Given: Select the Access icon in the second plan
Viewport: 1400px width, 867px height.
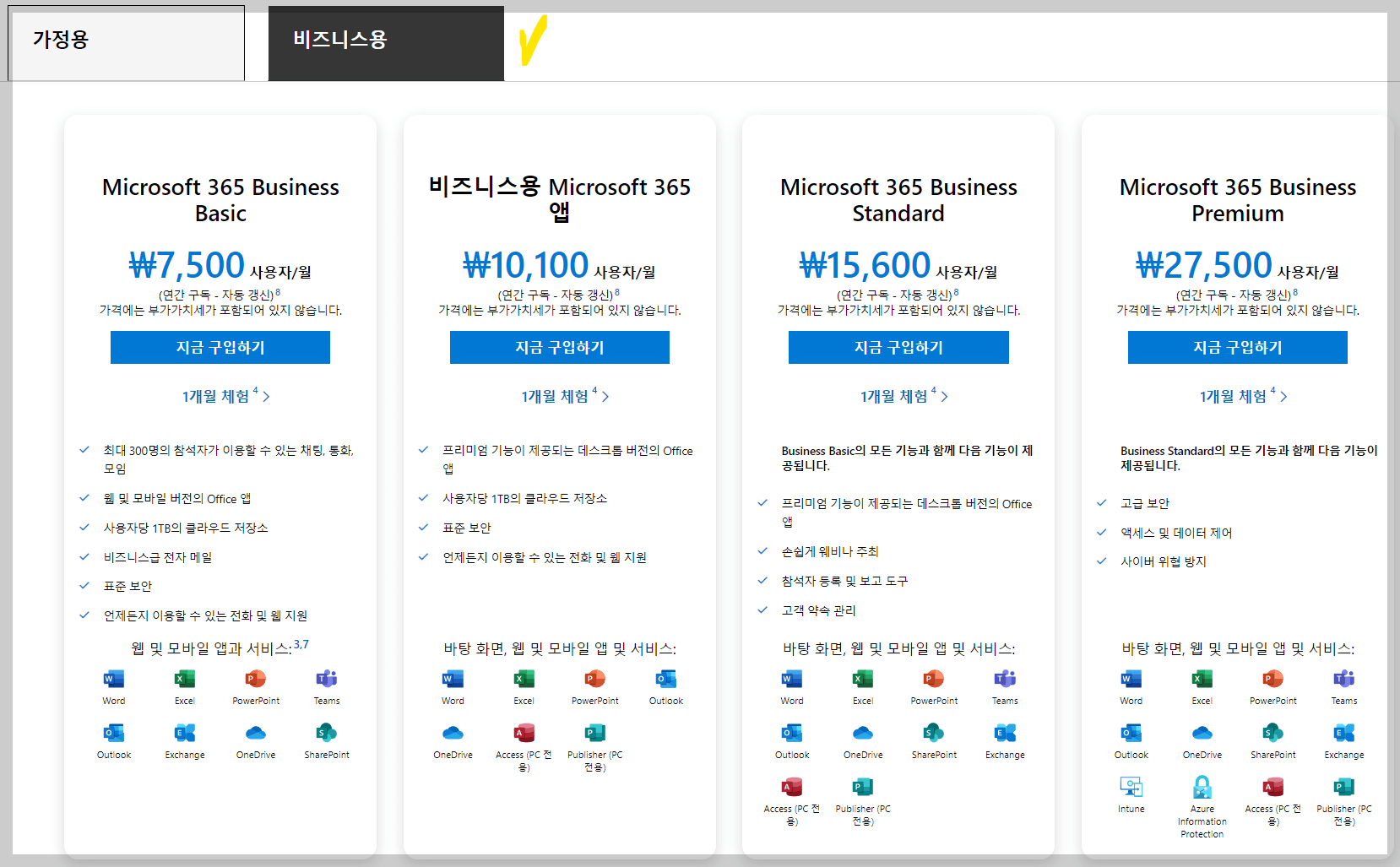Looking at the screenshot, I should tap(524, 734).
